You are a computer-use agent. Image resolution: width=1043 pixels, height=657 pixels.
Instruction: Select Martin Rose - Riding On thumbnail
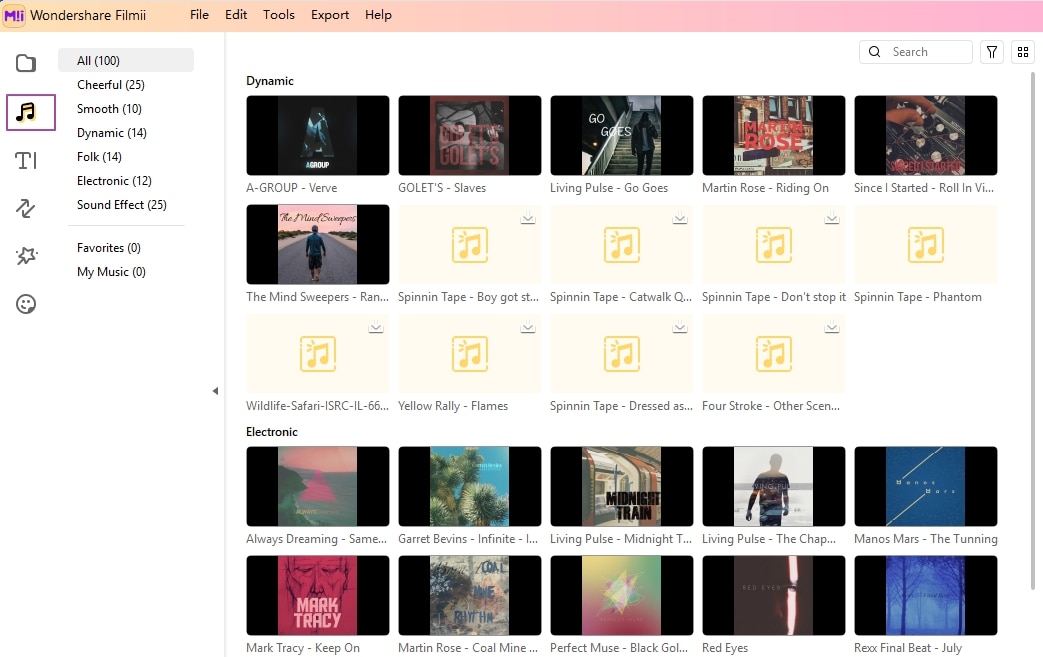[x=774, y=136]
